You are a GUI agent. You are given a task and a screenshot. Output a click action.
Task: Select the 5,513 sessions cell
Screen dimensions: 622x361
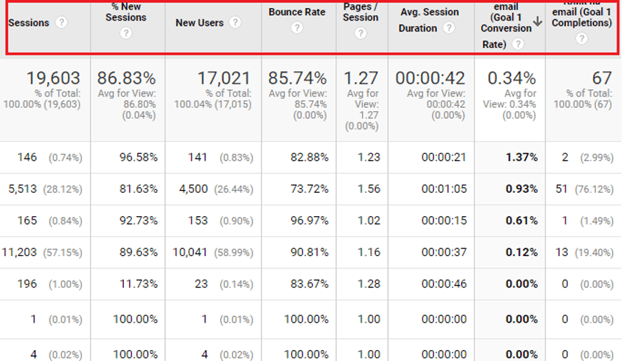pyautogui.click(x=23, y=189)
